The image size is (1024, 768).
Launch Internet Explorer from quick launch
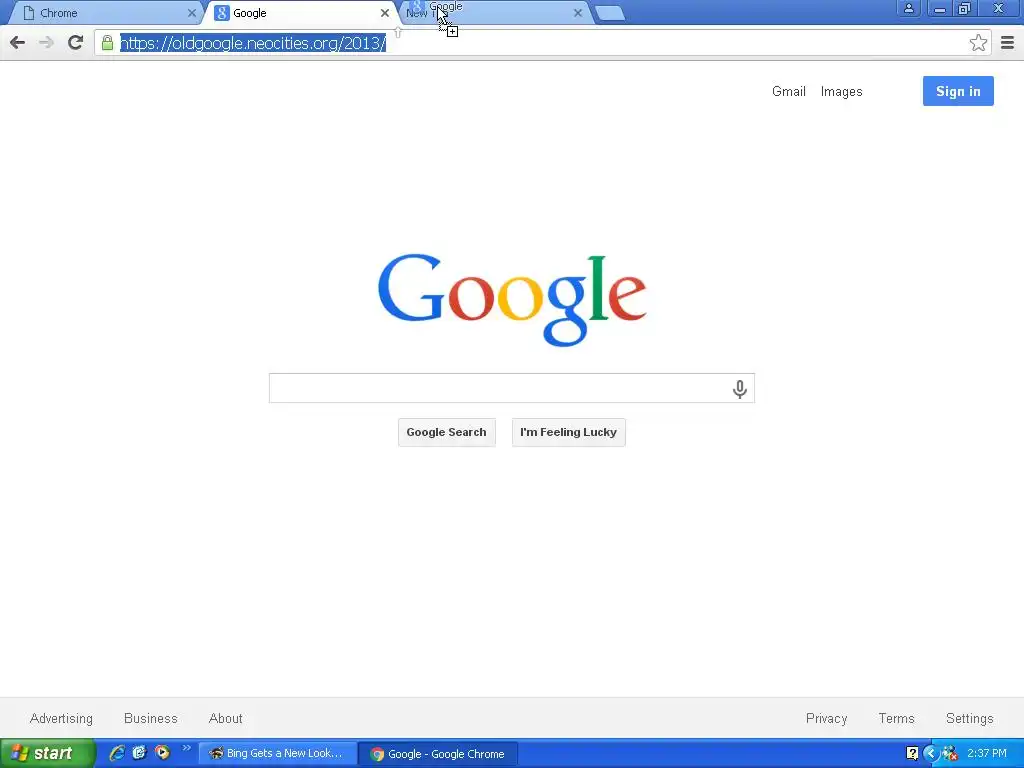117,753
